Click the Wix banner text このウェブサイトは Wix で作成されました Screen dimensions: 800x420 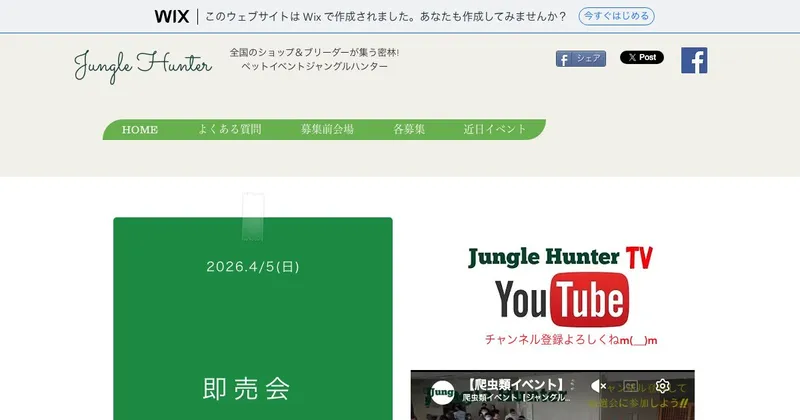tap(311, 16)
